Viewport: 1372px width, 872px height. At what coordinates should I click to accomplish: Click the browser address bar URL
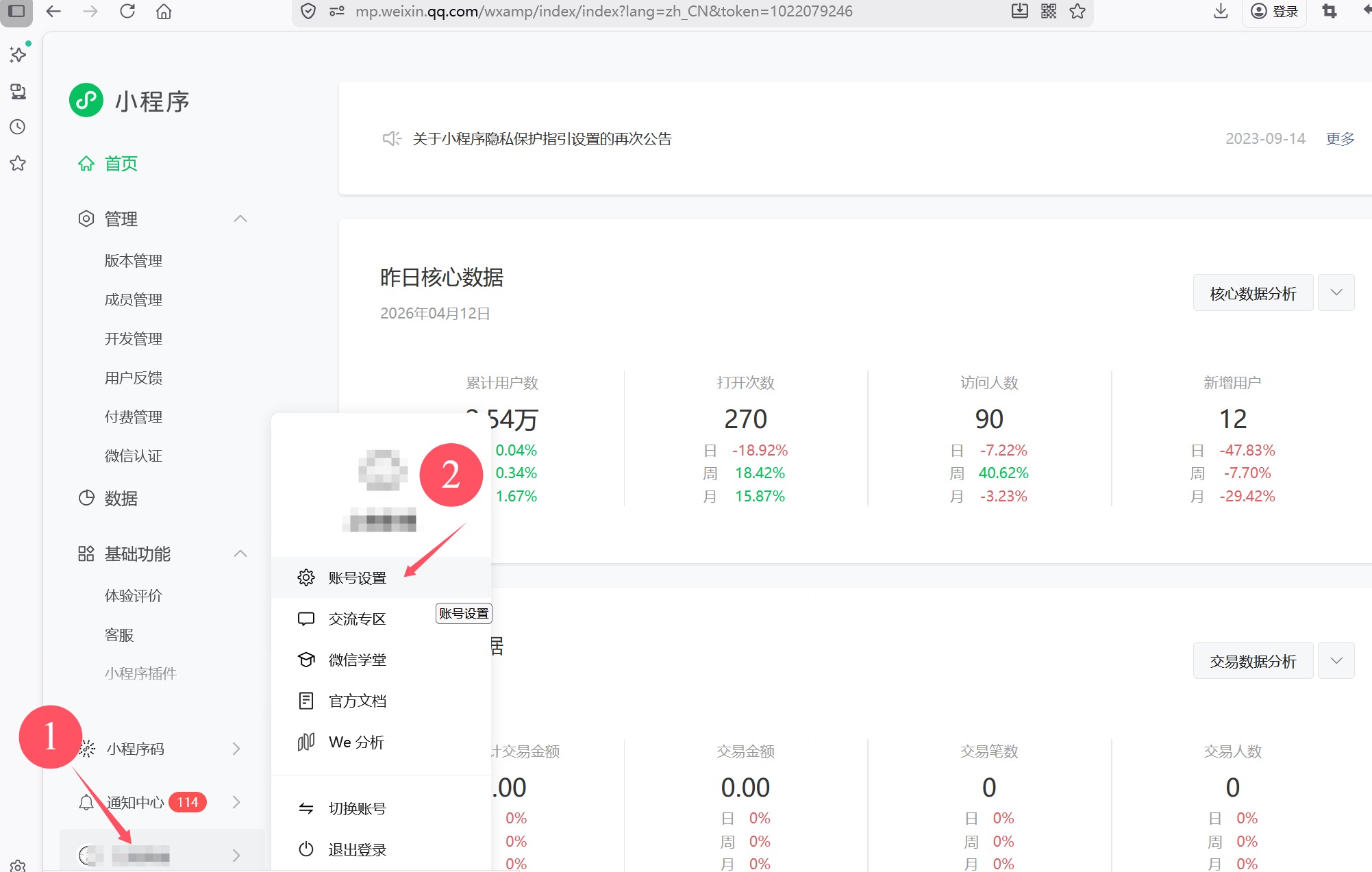(603, 11)
